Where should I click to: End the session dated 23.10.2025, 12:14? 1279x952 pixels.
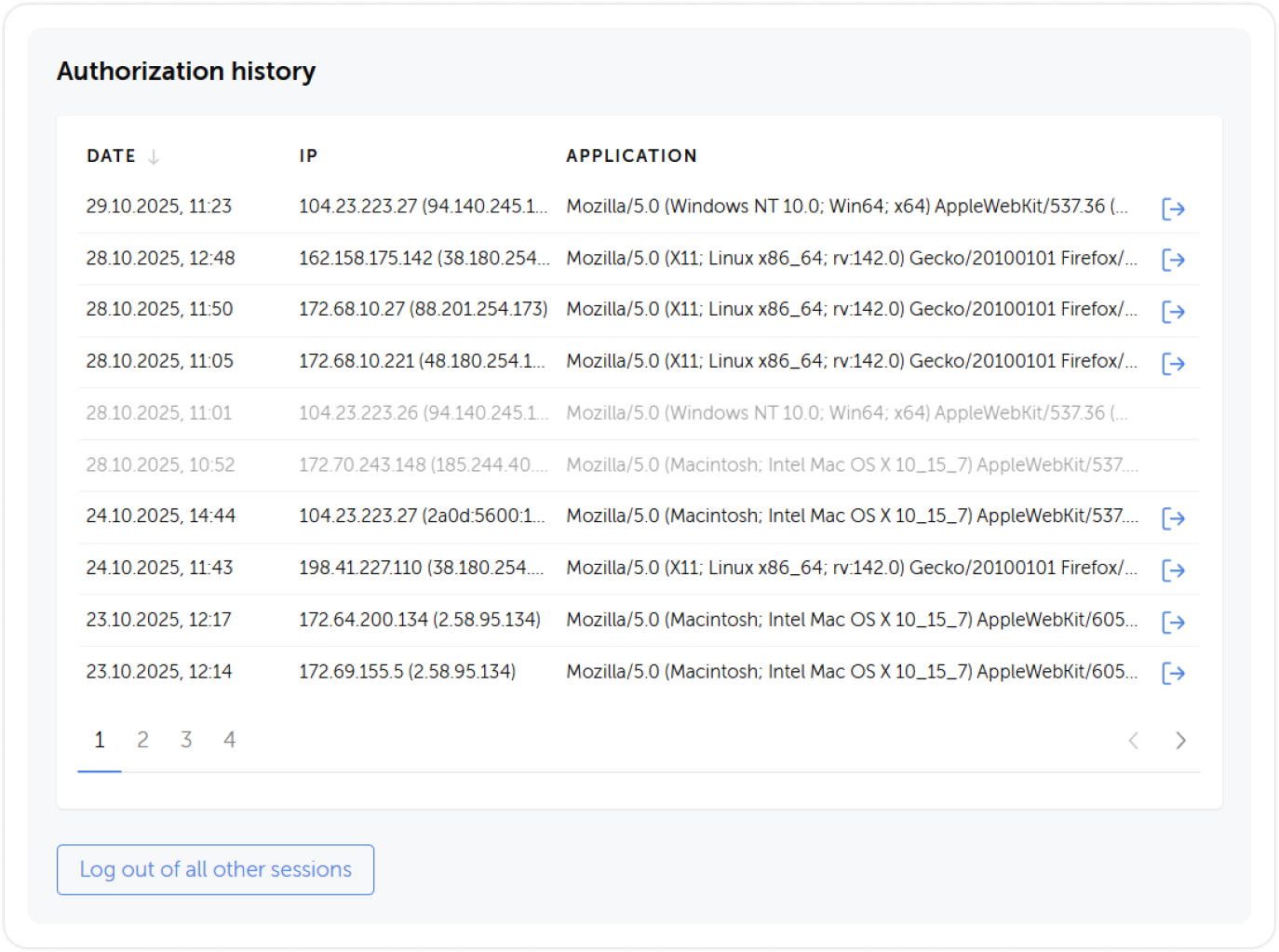tap(1174, 673)
